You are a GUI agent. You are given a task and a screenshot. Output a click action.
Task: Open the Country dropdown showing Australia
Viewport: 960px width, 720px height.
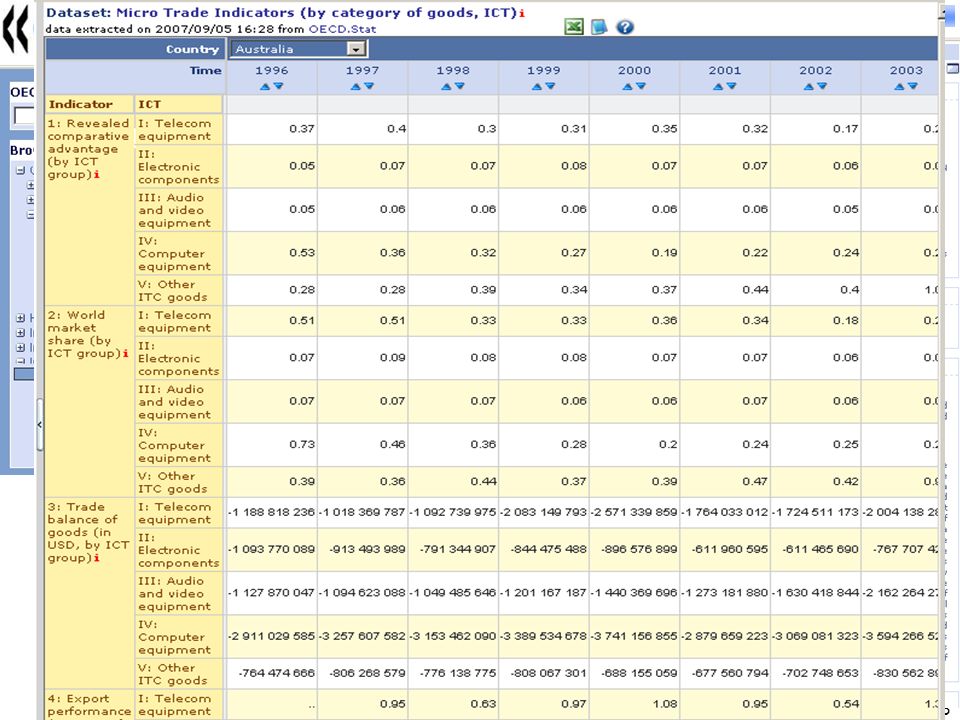(298, 49)
